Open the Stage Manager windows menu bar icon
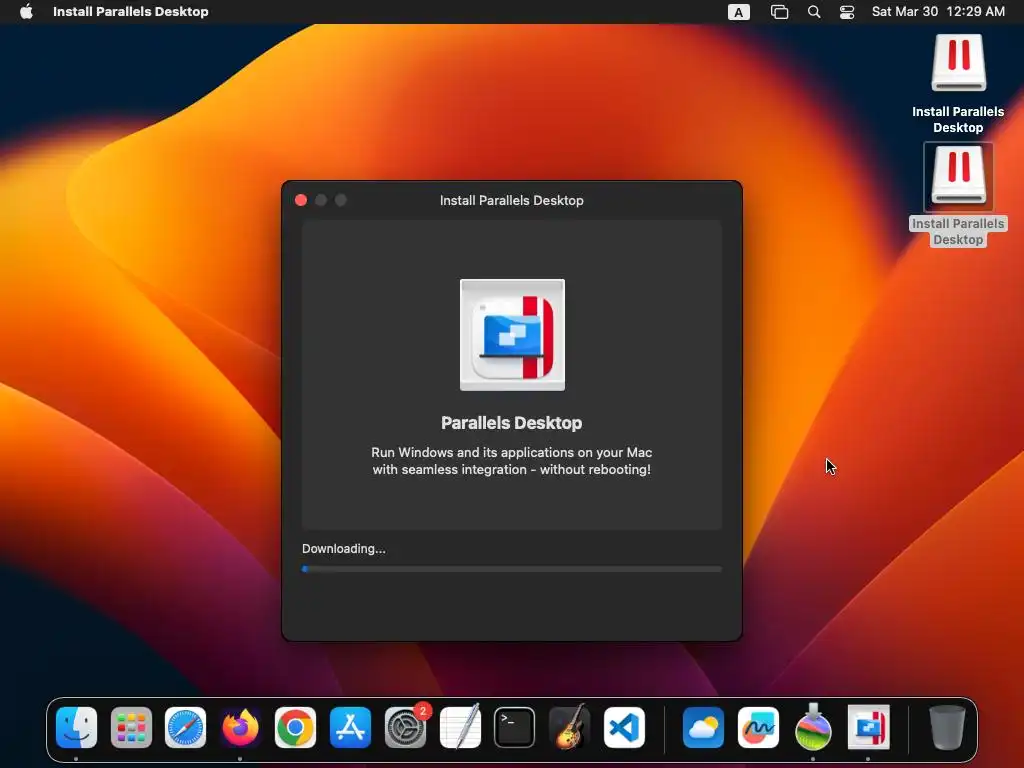Viewport: 1024px width, 768px height. point(779,12)
